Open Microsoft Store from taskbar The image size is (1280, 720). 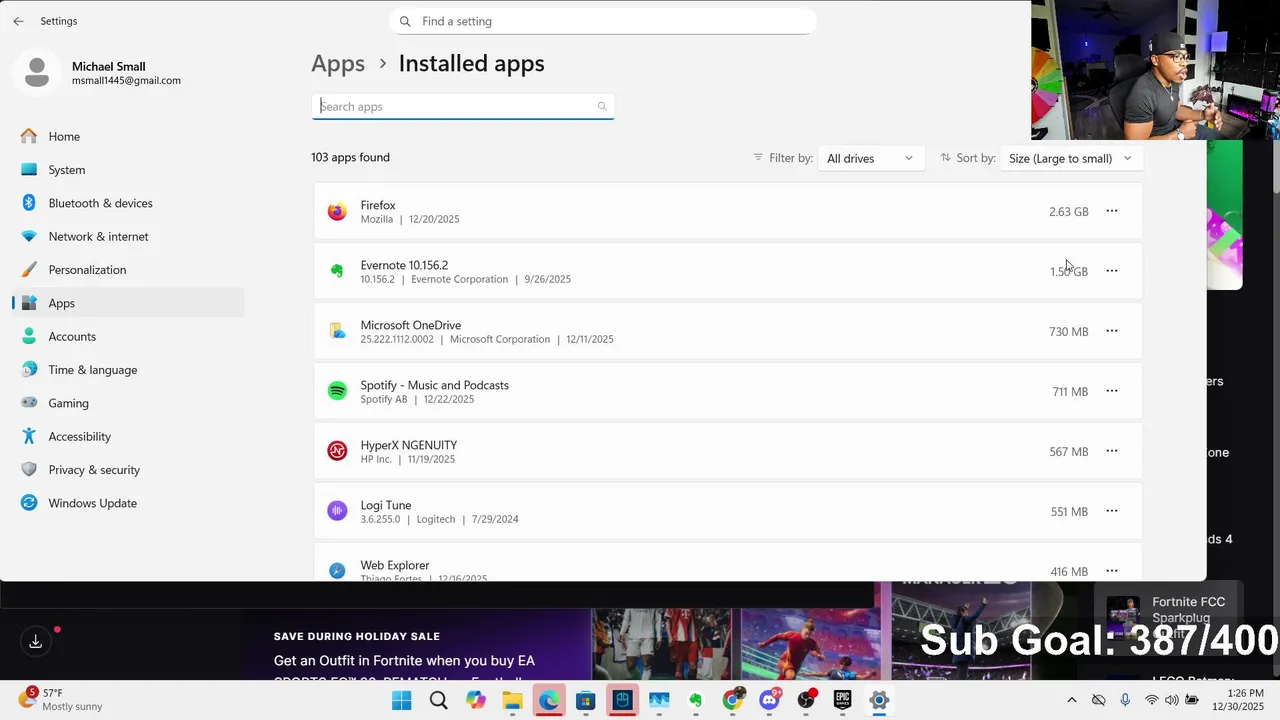585,700
